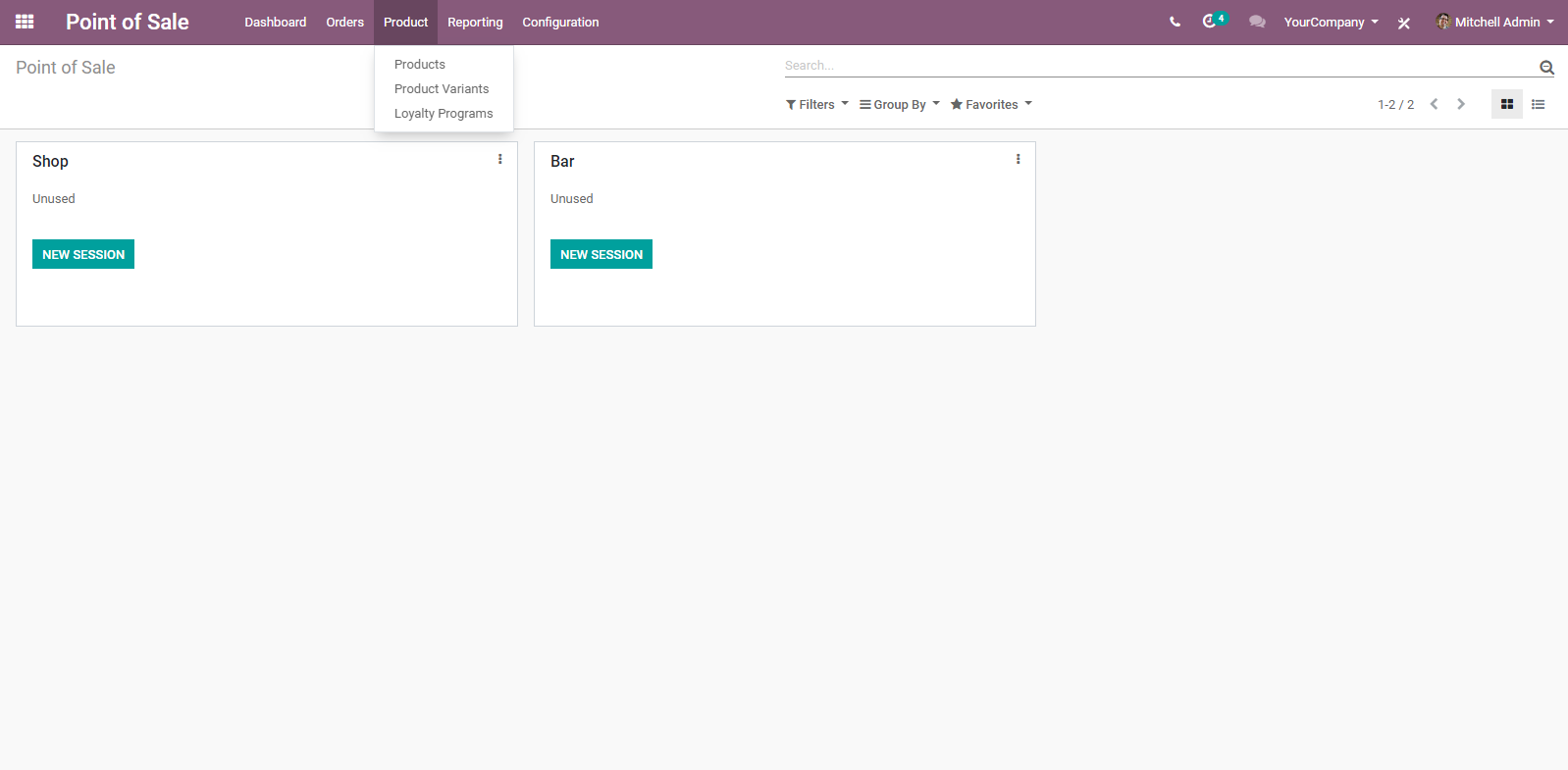Open the Dashboard menu
1568x770 pixels.
(x=276, y=22)
